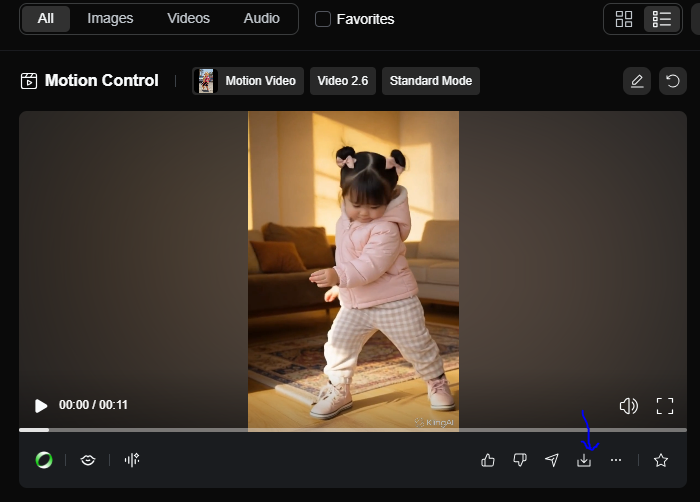
Task: Click the edit pencil icon
Action: (637, 81)
